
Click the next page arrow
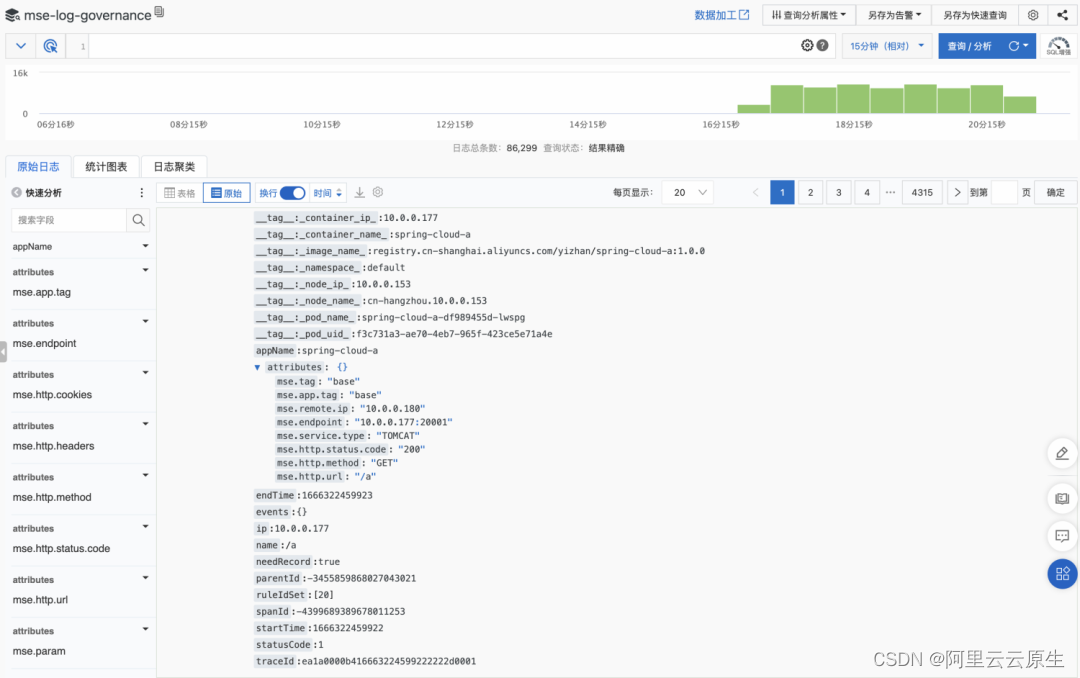tap(957, 193)
